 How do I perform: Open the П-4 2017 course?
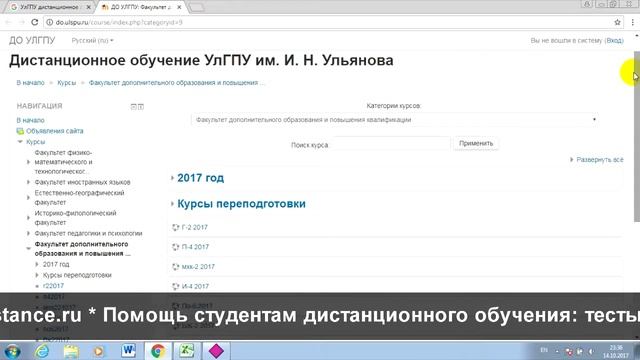(x=195, y=247)
